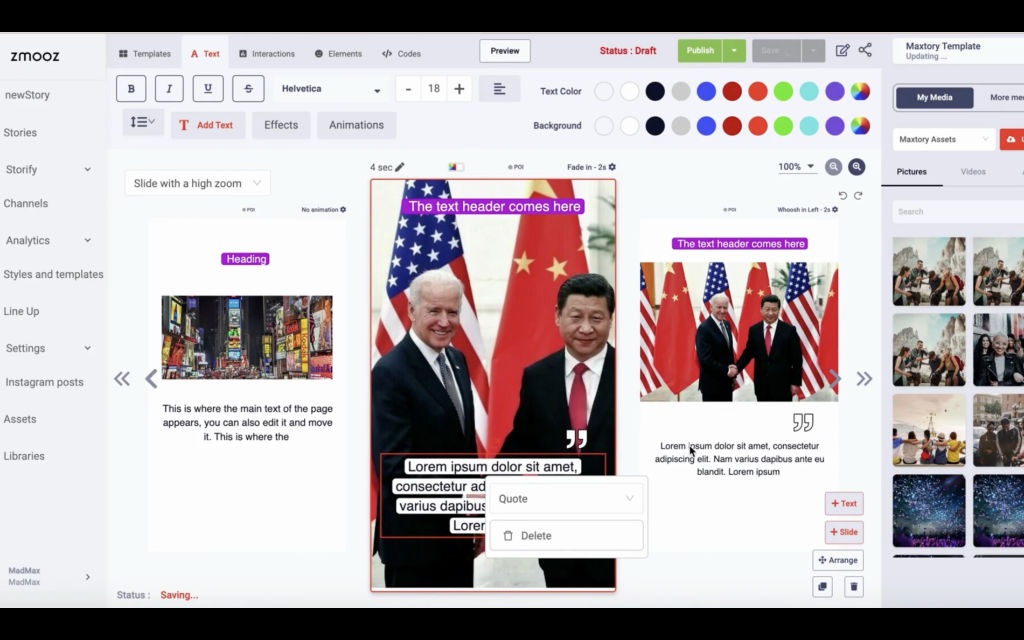Switch to My Media toggle

935,97
